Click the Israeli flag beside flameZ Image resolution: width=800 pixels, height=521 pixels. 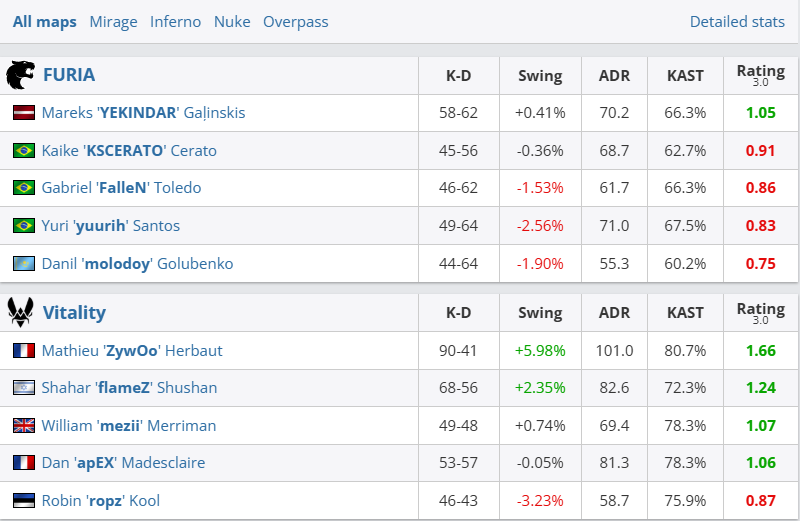click(24, 388)
